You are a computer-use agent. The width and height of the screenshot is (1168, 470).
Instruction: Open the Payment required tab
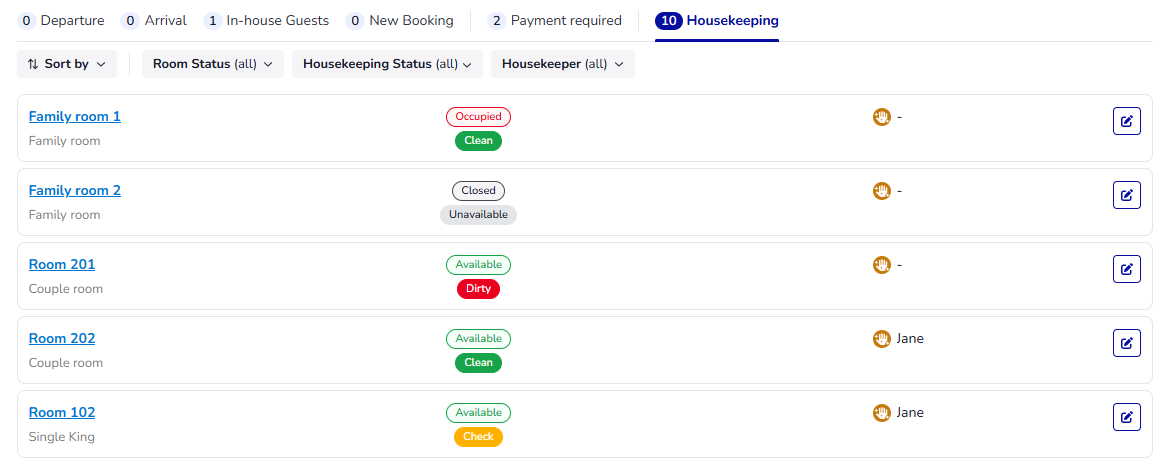[x=555, y=20]
